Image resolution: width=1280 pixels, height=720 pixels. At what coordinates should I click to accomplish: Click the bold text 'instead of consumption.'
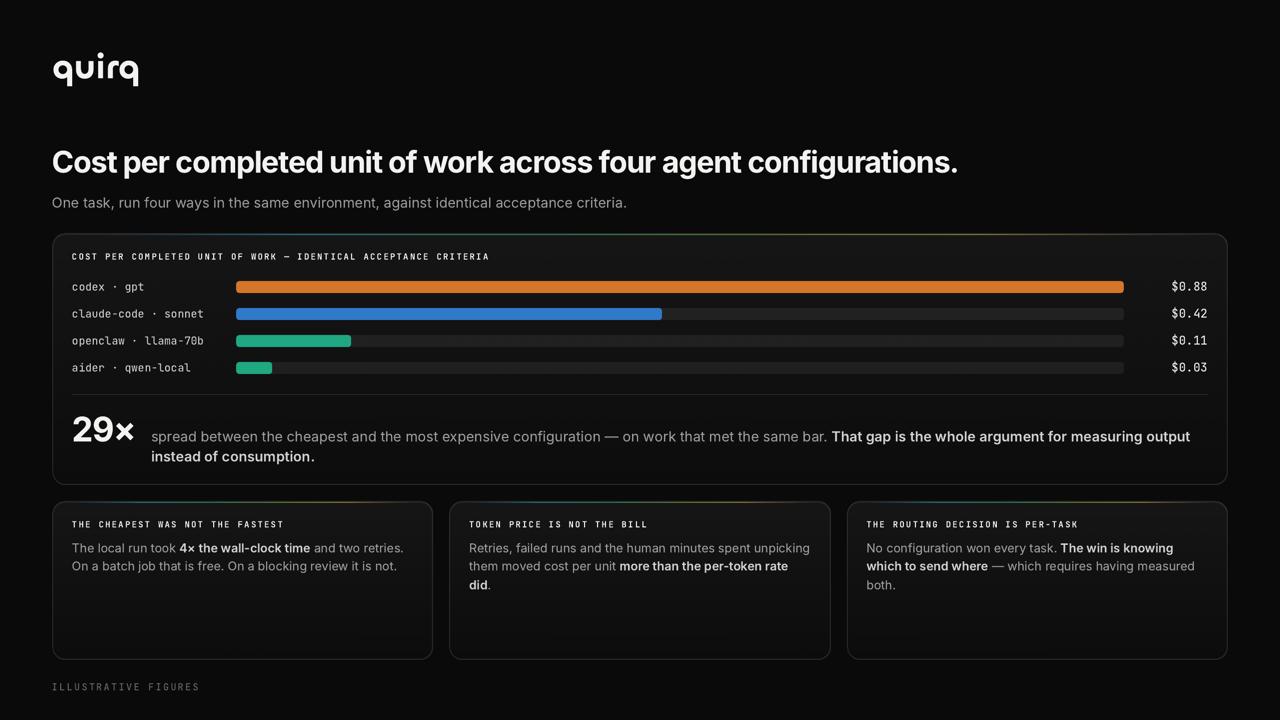[x=233, y=457]
